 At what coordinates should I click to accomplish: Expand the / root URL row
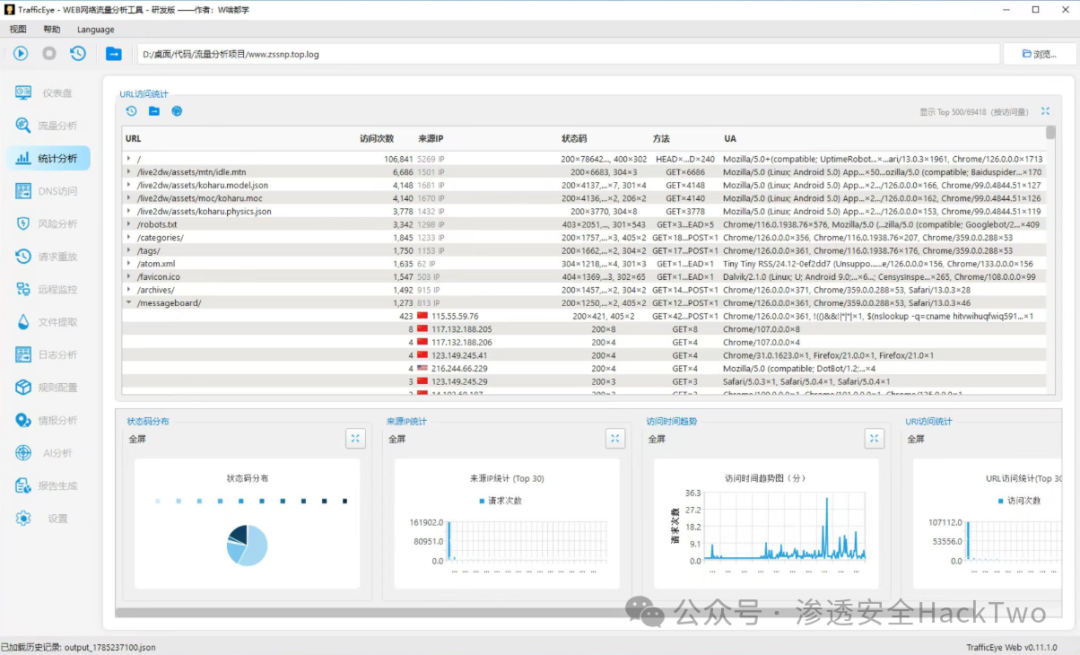129,158
